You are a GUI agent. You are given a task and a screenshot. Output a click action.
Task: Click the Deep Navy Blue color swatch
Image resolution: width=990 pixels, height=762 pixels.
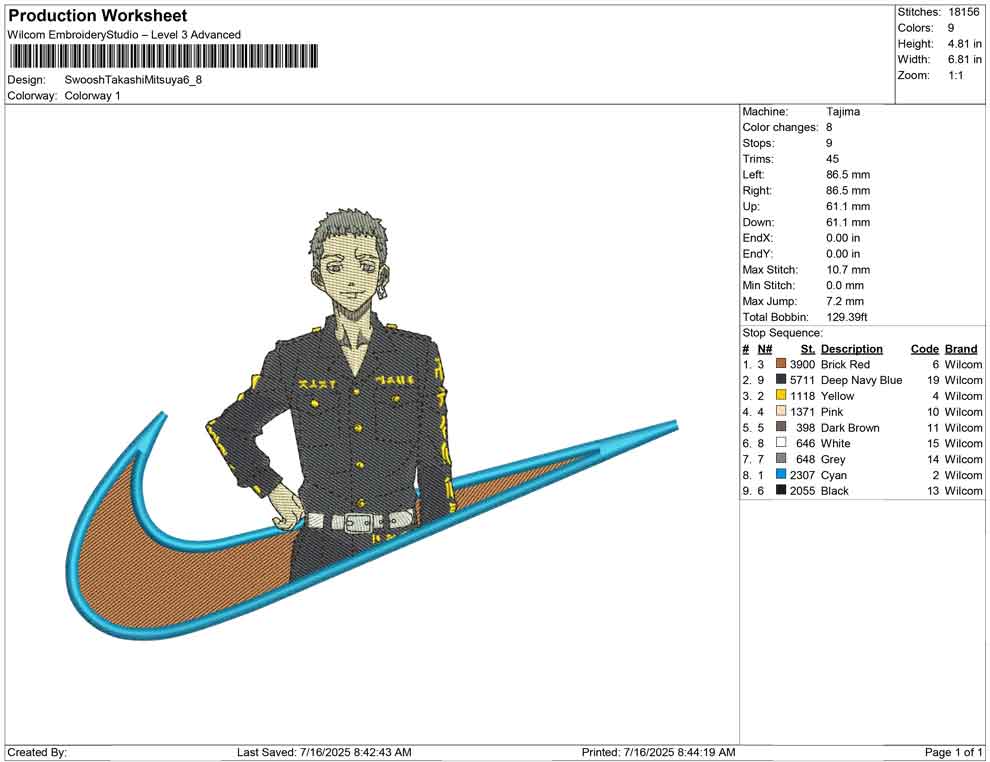(781, 379)
